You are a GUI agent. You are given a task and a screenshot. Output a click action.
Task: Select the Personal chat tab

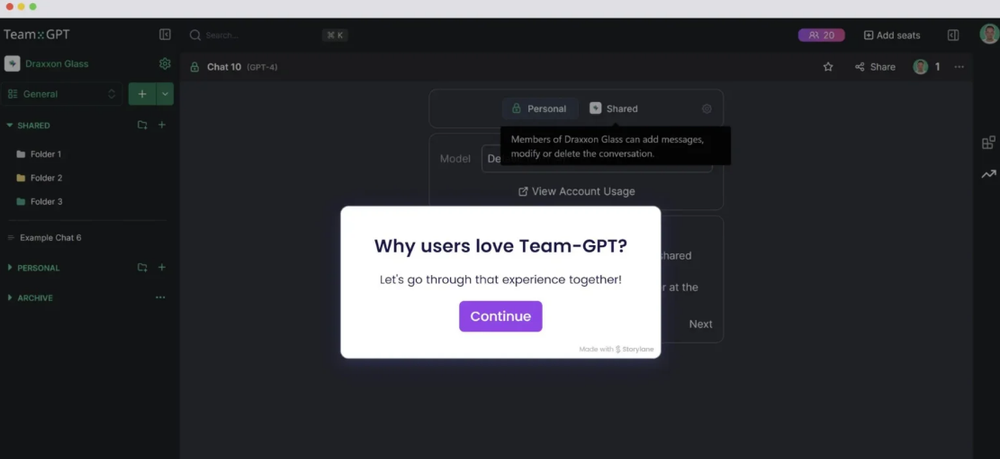point(540,108)
